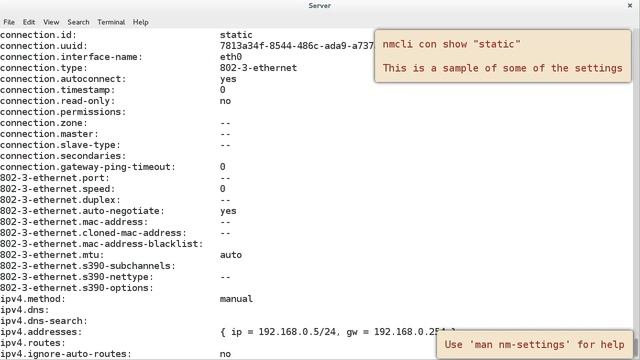Screen dimensions: 640x360
Task: Click the '802-3-ethernet.cloned-mac-address:' label
Action: coord(93,233)
